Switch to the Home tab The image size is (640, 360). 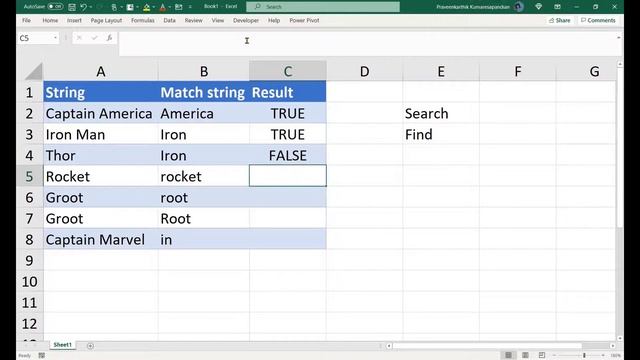click(50, 20)
